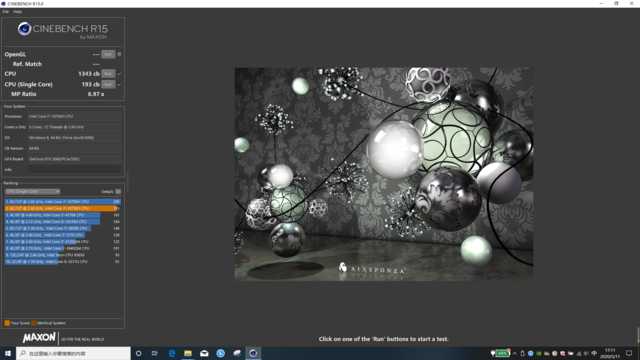Open the Ranking category dropdown
Screen dimensions: 640x360
click(x=32, y=191)
